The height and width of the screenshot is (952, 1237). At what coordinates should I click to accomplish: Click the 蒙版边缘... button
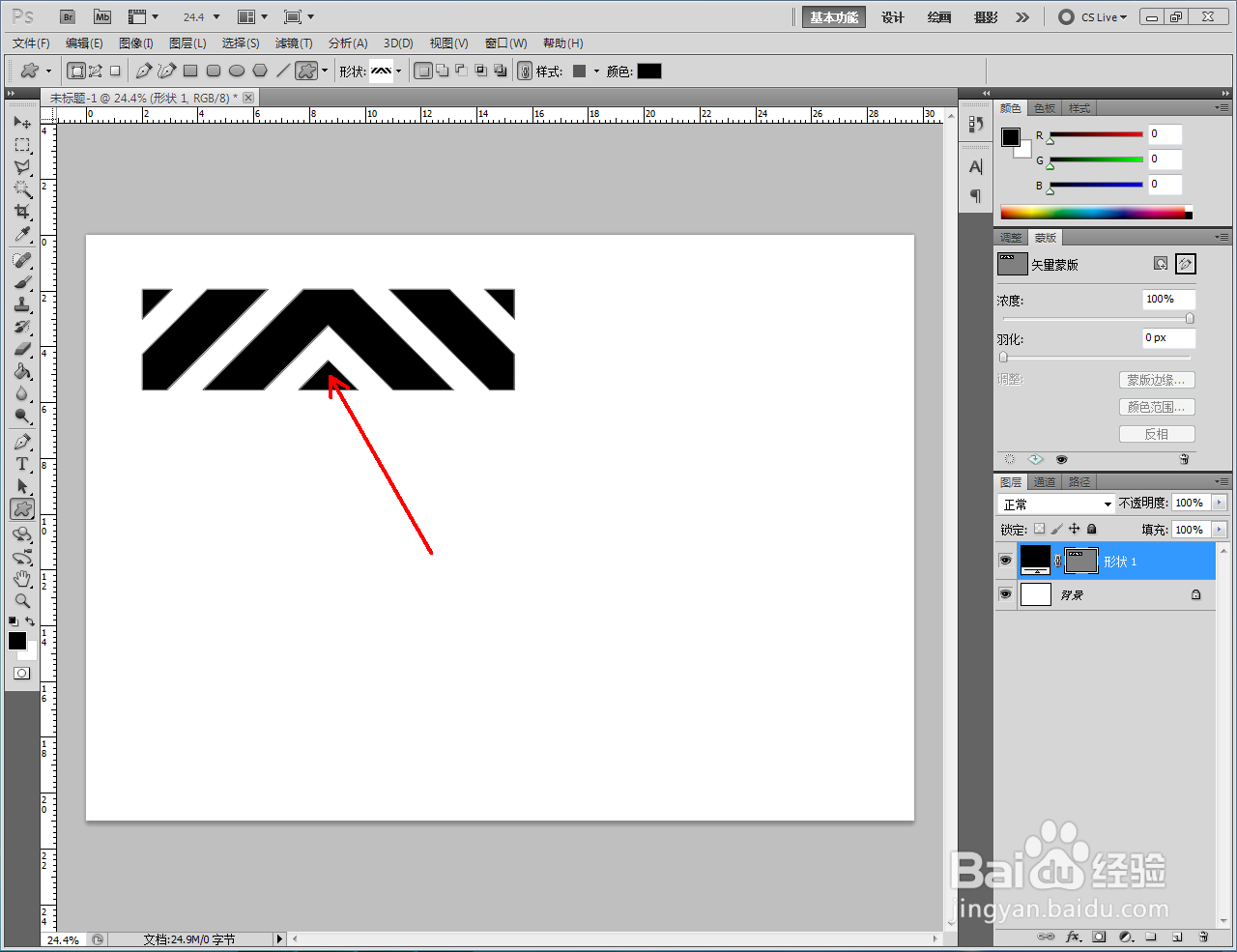(1157, 380)
